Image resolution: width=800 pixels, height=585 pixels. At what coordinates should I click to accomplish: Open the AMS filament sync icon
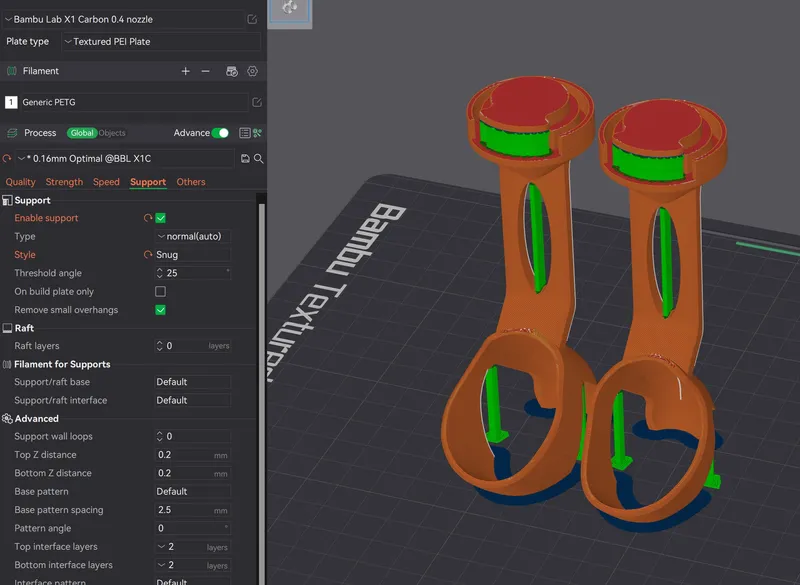232,71
